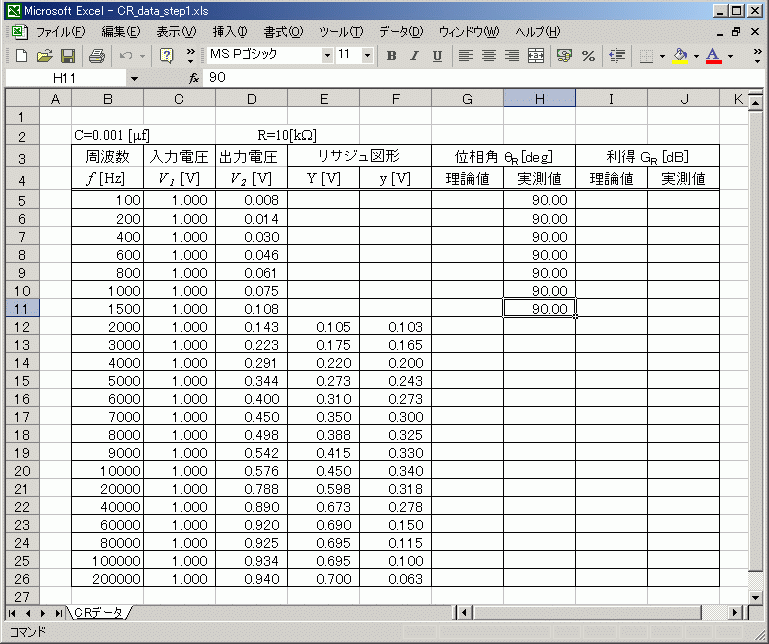
Task: Open the データ(D) menu
Action: pyautogui.click(x=400, y=32)
